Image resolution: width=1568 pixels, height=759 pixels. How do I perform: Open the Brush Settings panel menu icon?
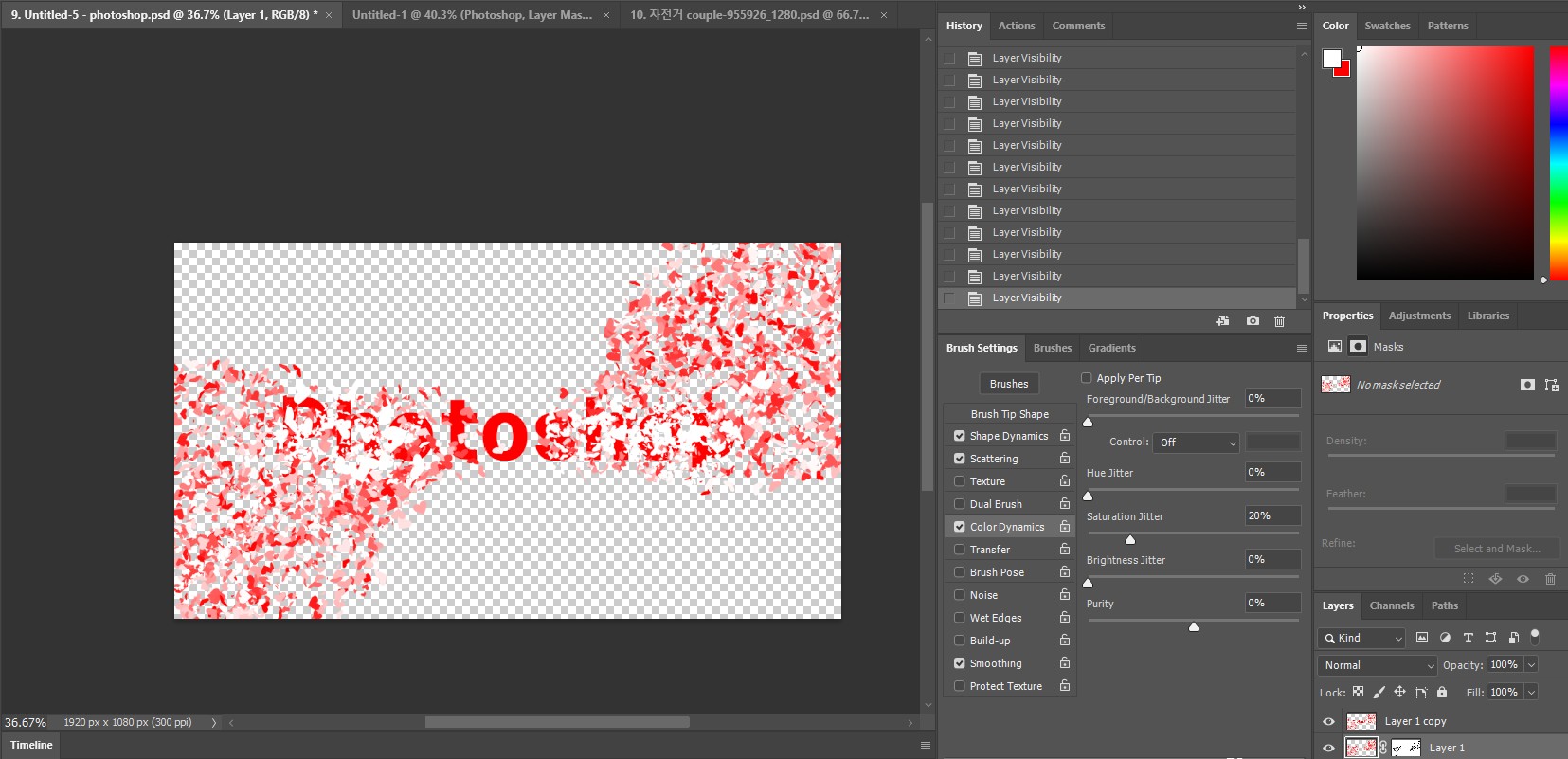1302,348
